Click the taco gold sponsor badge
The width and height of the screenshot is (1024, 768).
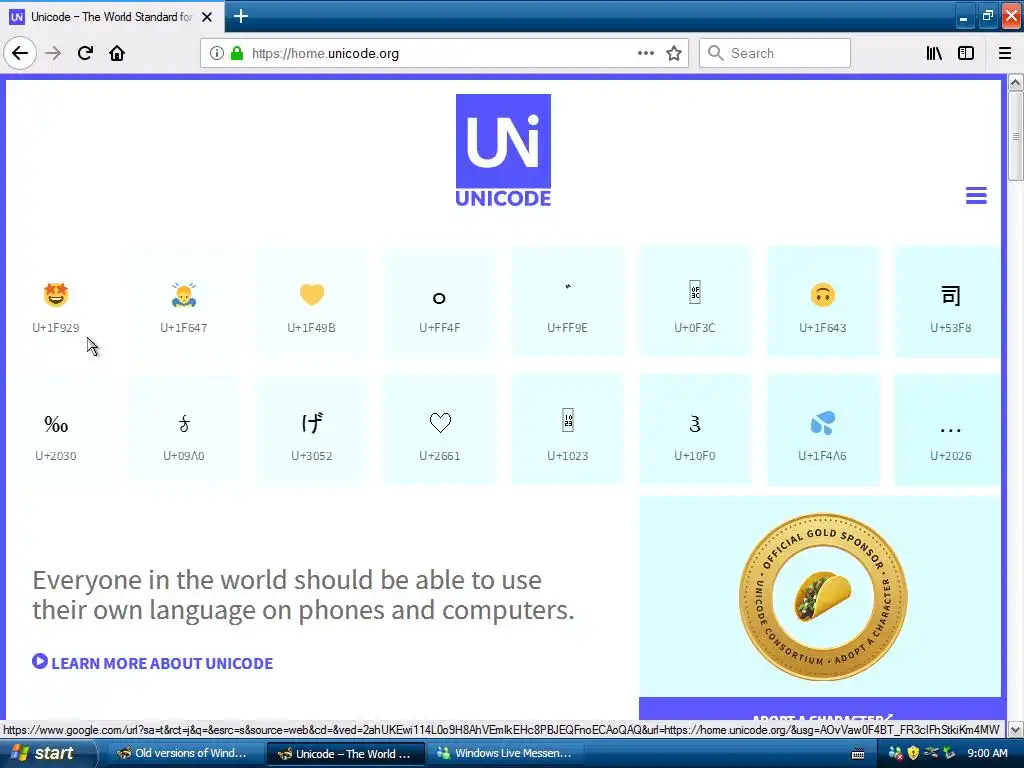click(x=823, y=597)
